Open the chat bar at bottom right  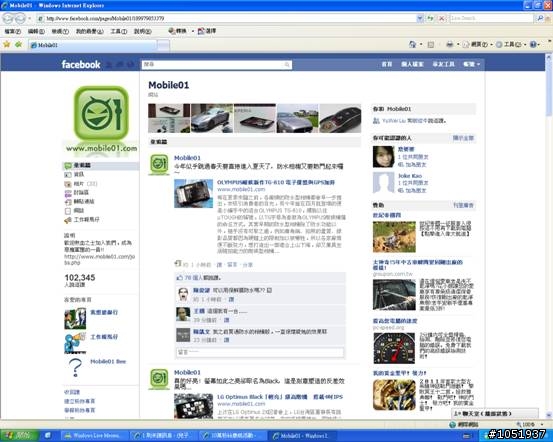(x=495, y=413)
